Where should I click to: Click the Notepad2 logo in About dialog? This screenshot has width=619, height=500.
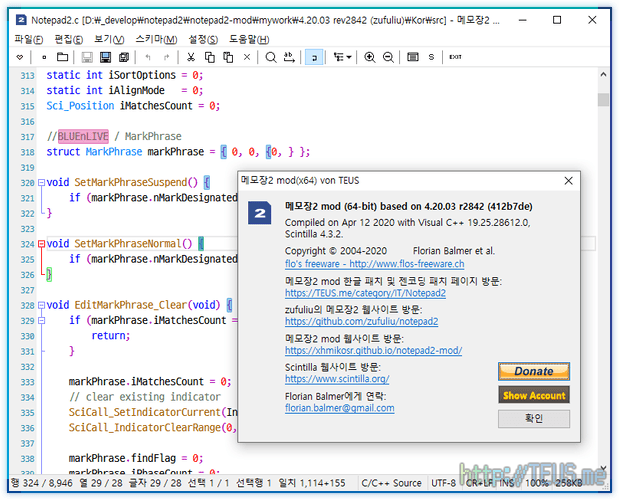point(259,213)
